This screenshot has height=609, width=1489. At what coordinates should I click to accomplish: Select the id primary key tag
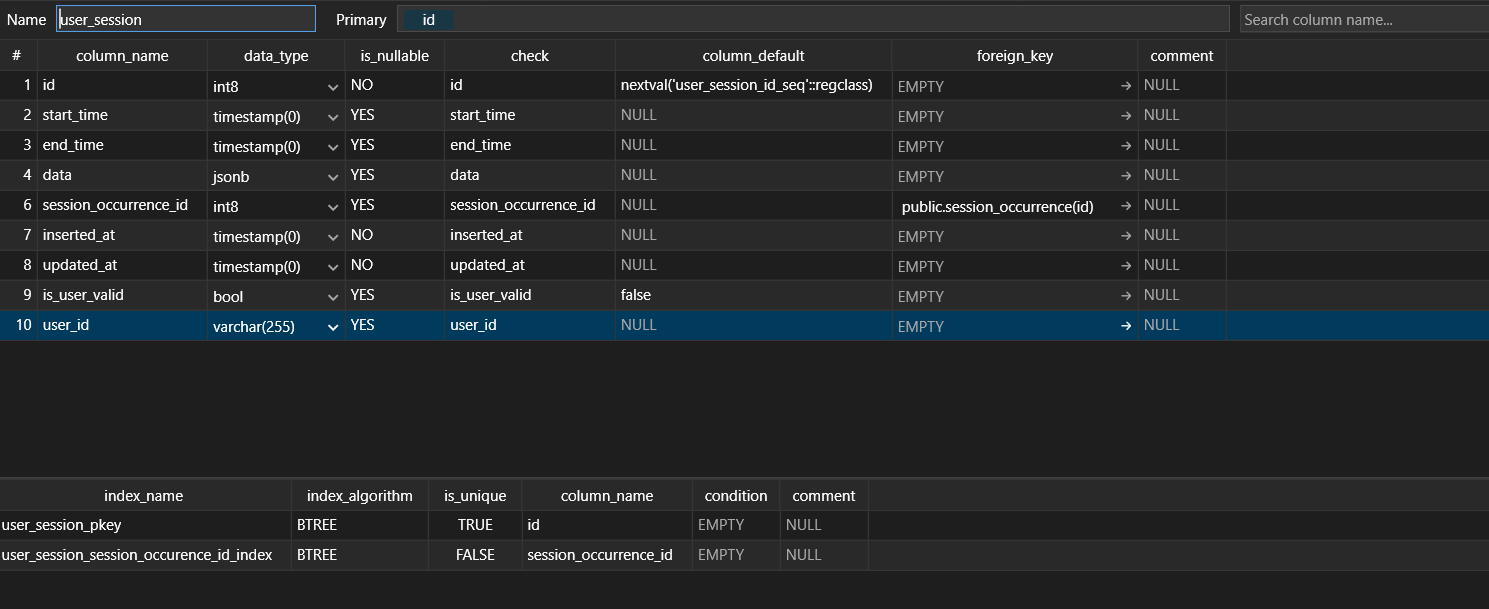pos(428,19)
